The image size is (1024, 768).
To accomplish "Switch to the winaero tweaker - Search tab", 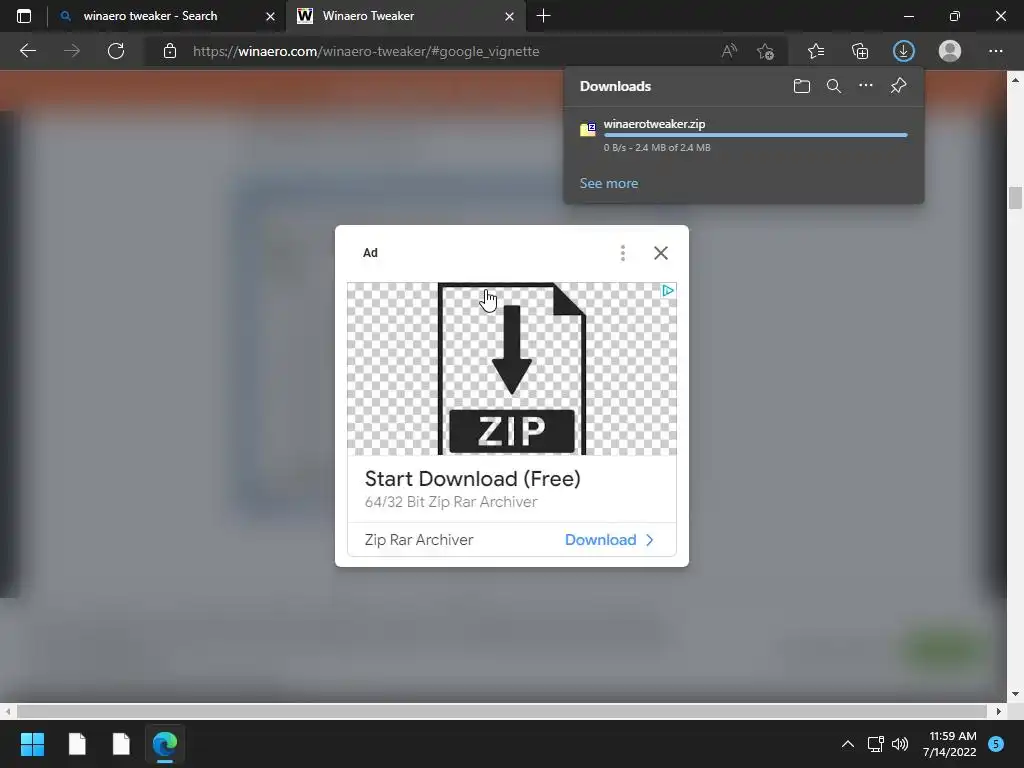I will coord(167,16).
